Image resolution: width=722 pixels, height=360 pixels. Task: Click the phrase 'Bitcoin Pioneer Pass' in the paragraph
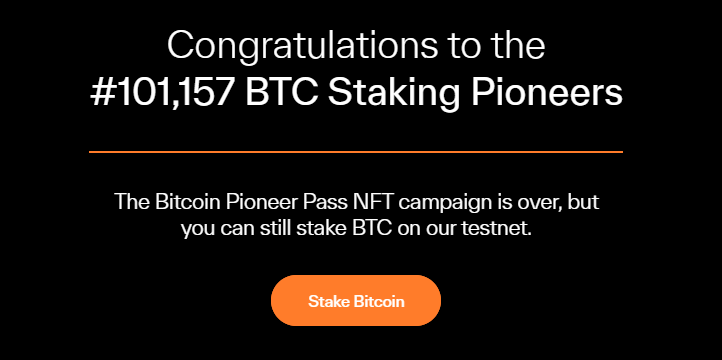coord(251,202)
